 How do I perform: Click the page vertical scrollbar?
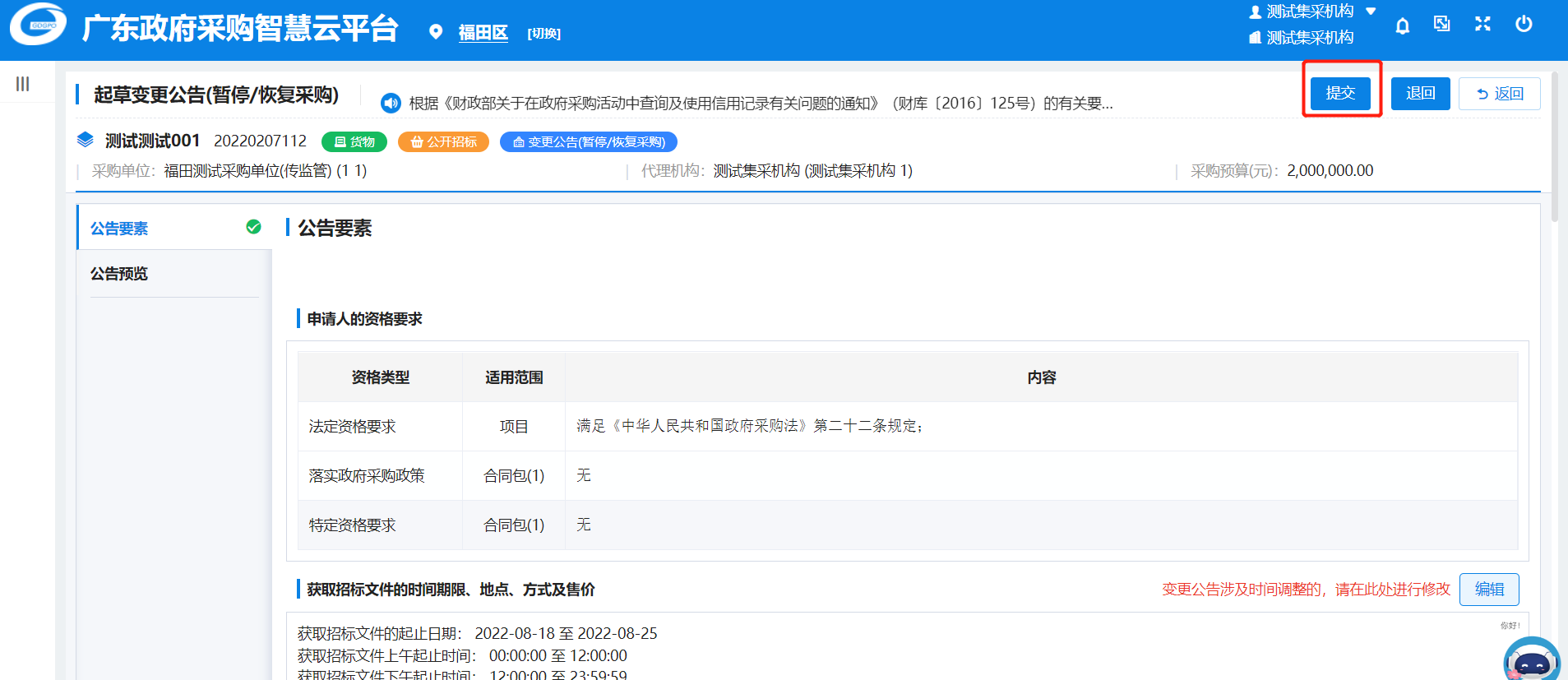[x=1554, y=148]
